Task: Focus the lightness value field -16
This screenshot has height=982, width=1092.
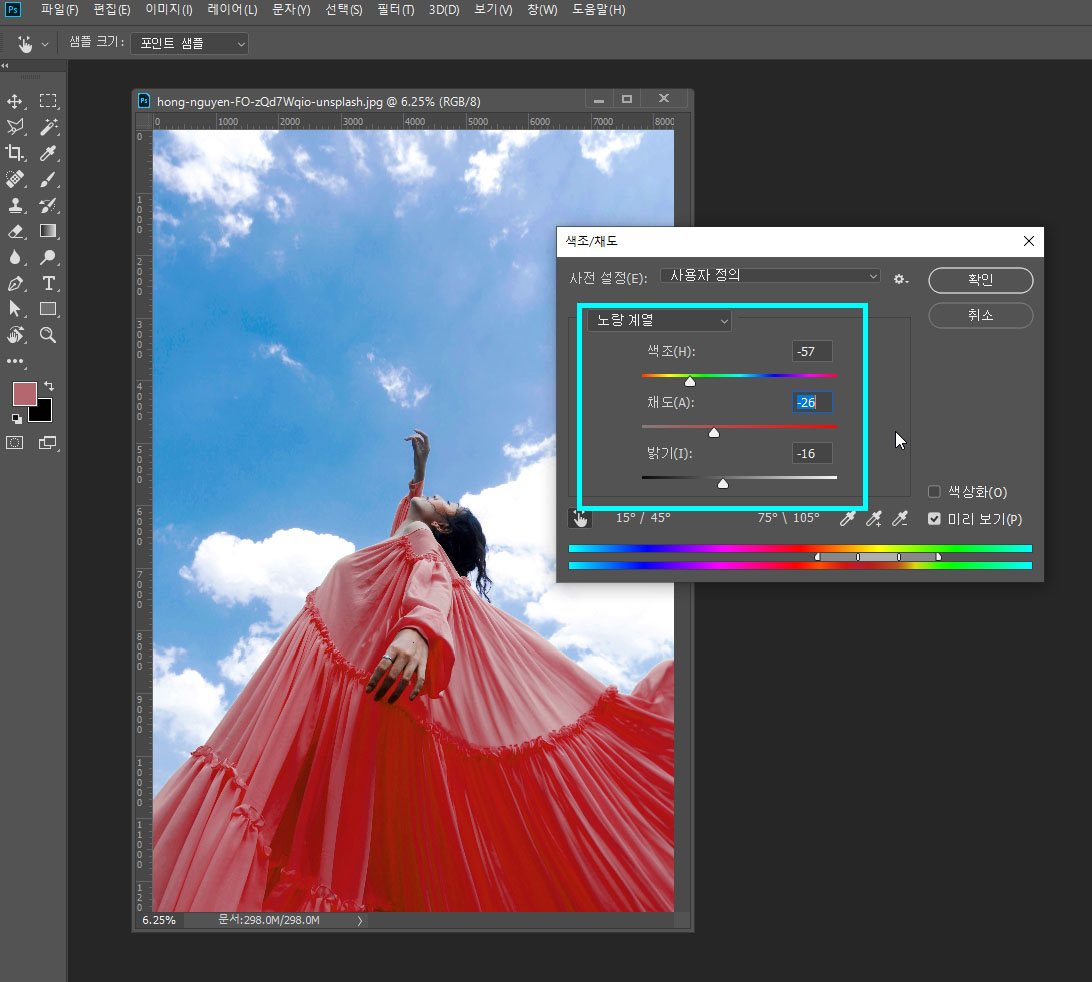Action: tap(812, 453)
